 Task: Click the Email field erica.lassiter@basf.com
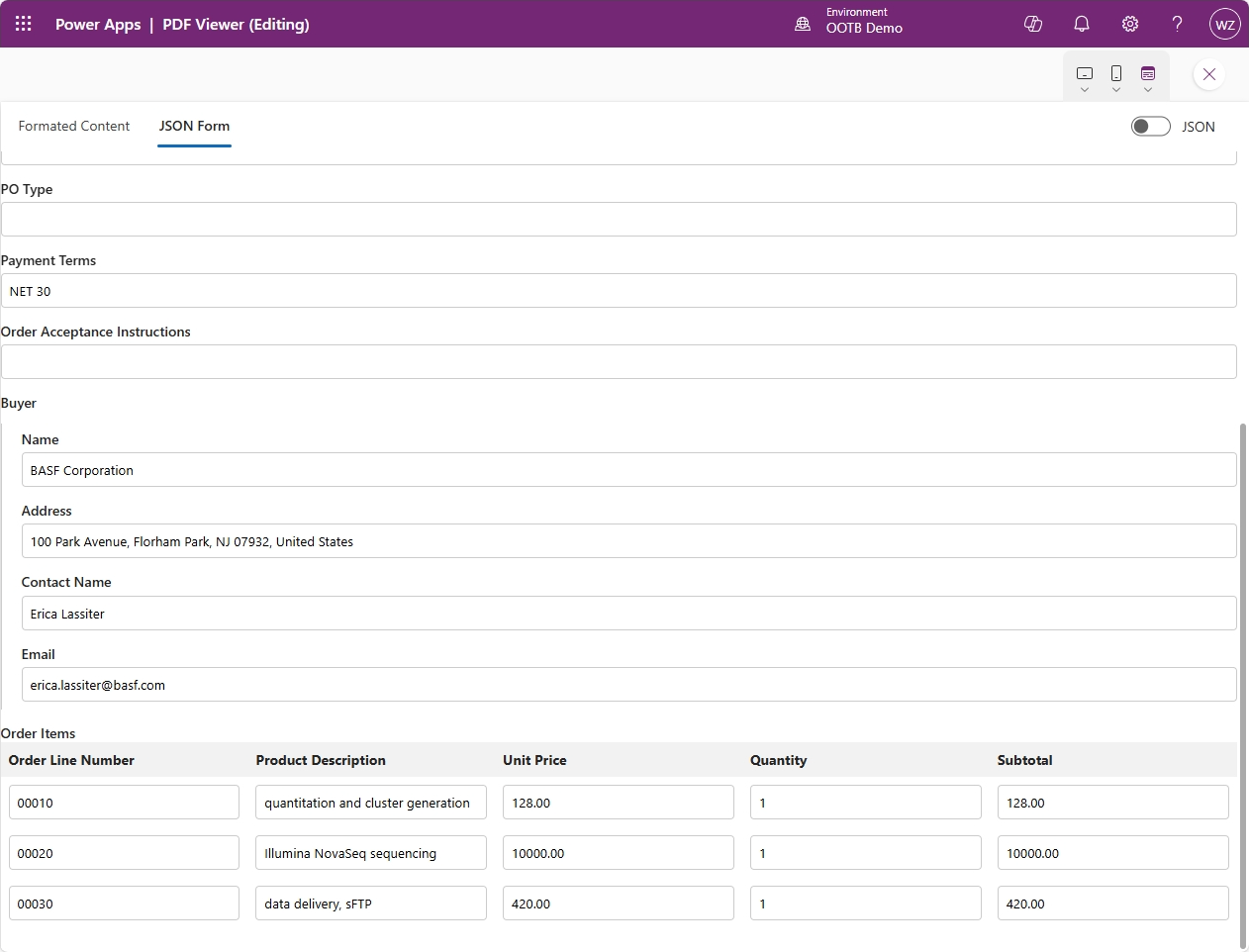[x=628, y=684]
